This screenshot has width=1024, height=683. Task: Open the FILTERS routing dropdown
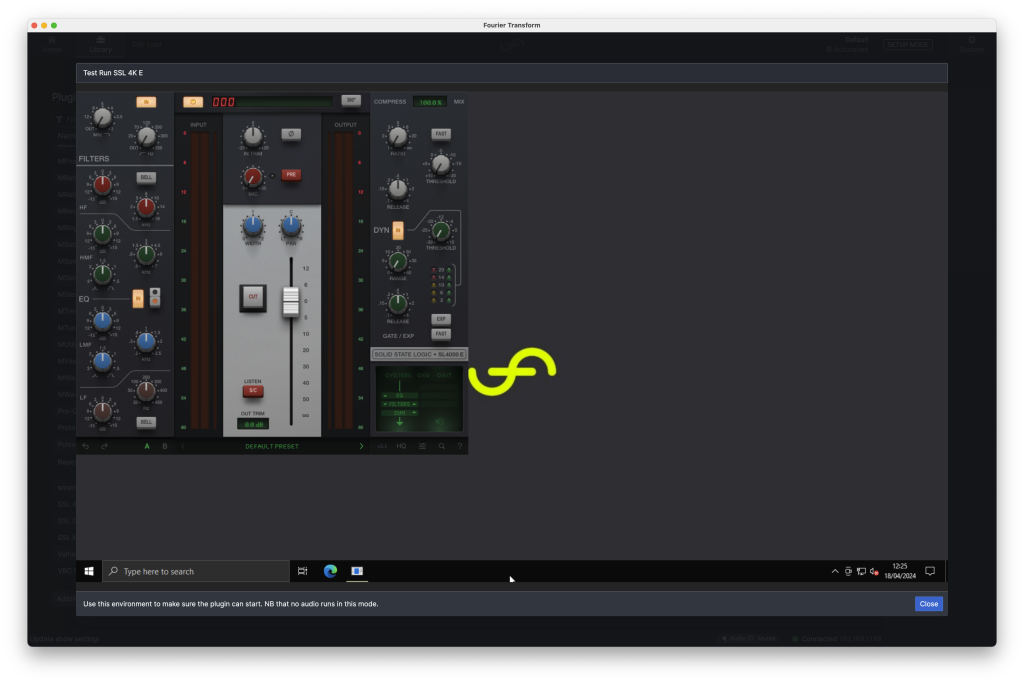pos(400,404)
